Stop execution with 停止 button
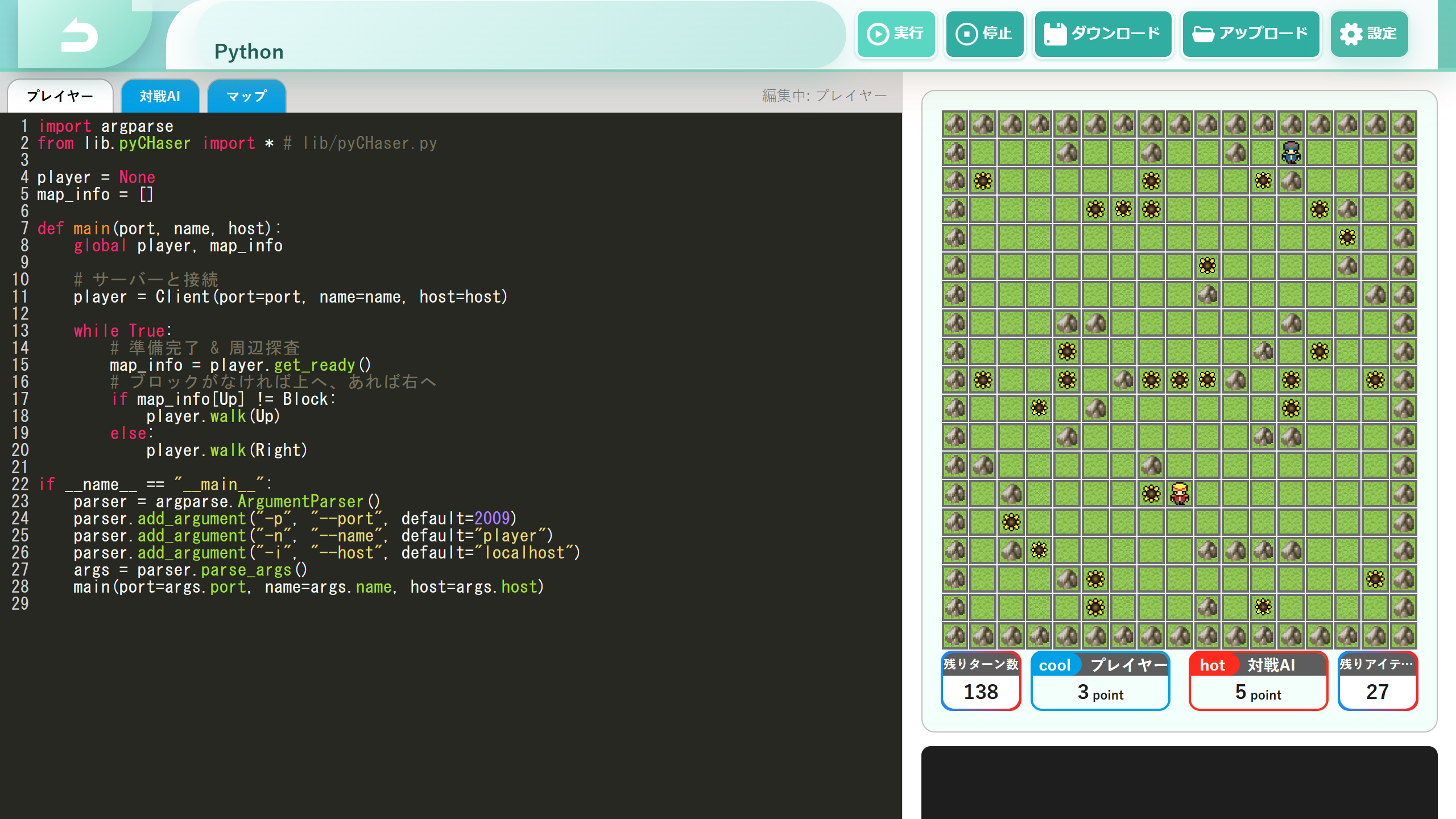This screenshot has width=1456, height=819. click(985, 34)
